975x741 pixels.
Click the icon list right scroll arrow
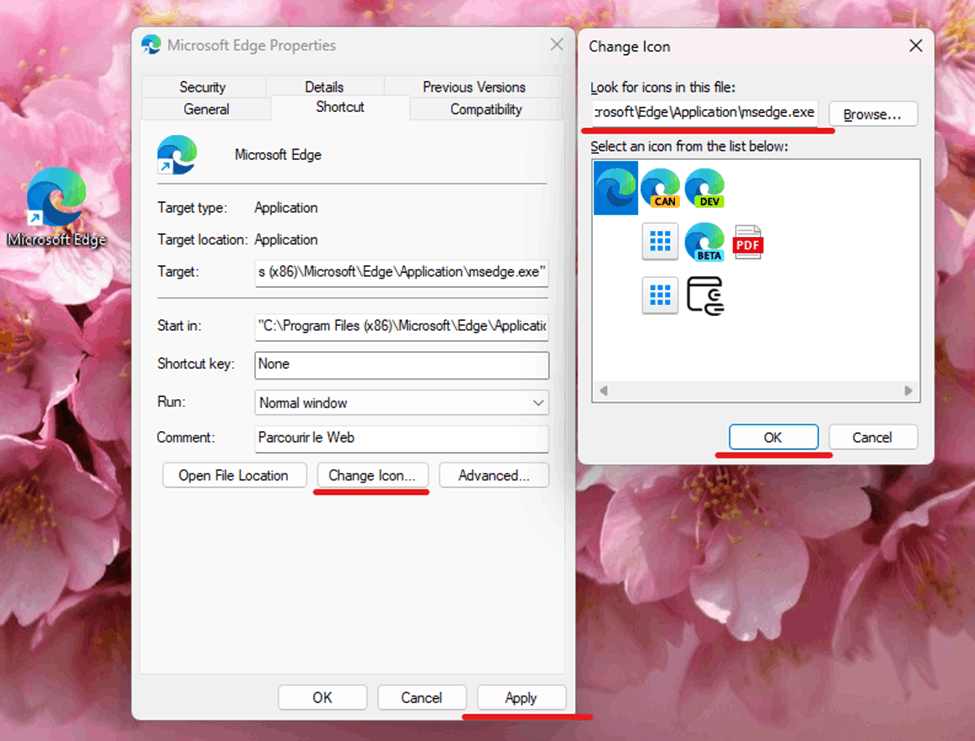click(908, 390)
